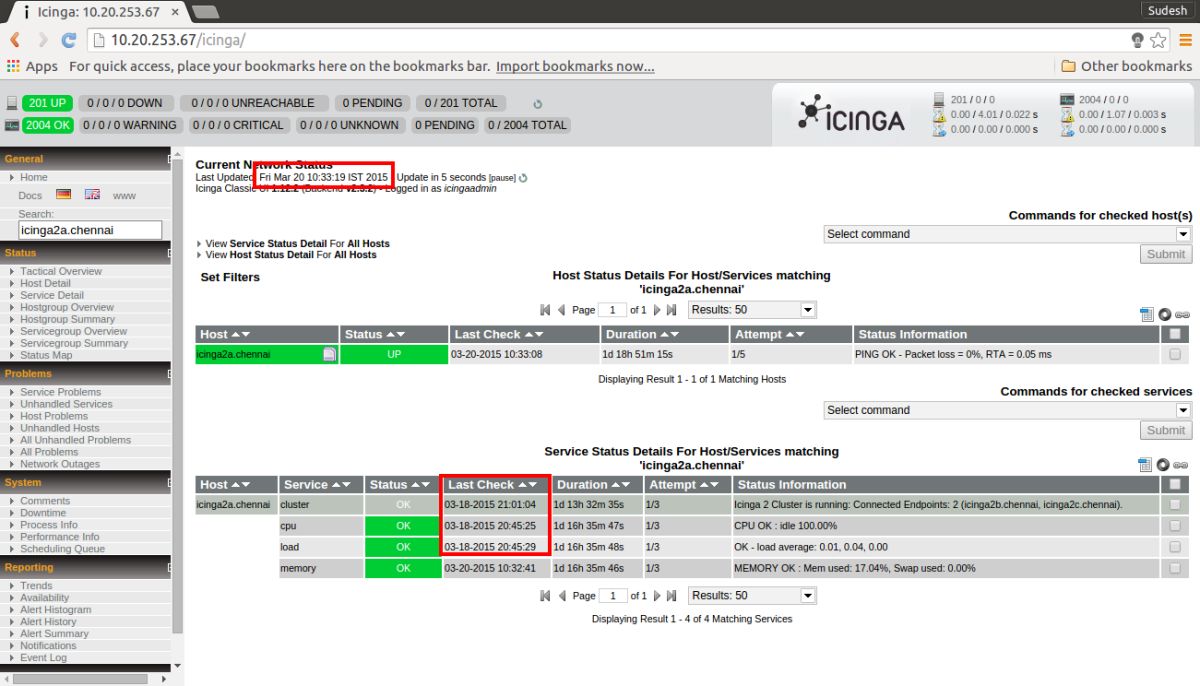
Task: Click Chrome bookmark star icon
Action: point(1158,40)
